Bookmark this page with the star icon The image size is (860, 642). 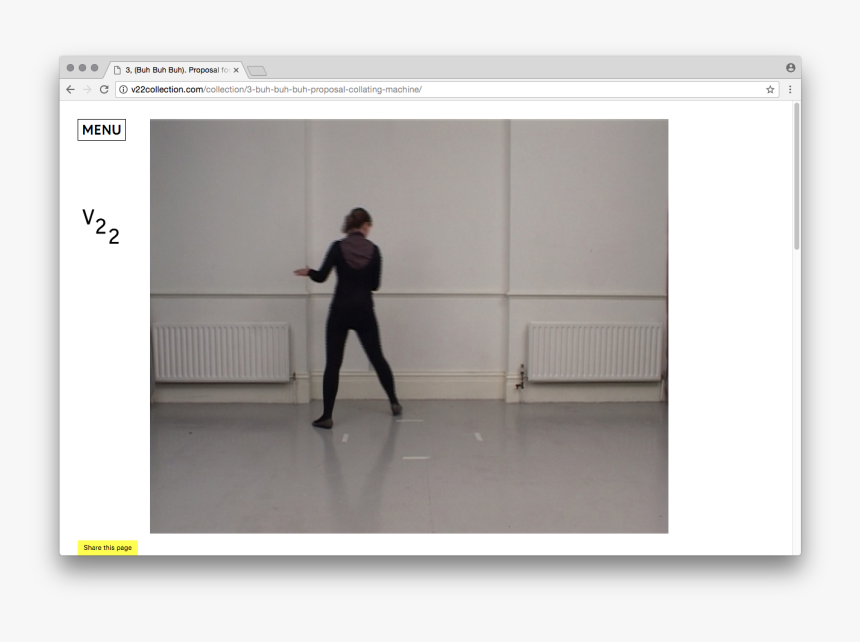pos(770,90)
